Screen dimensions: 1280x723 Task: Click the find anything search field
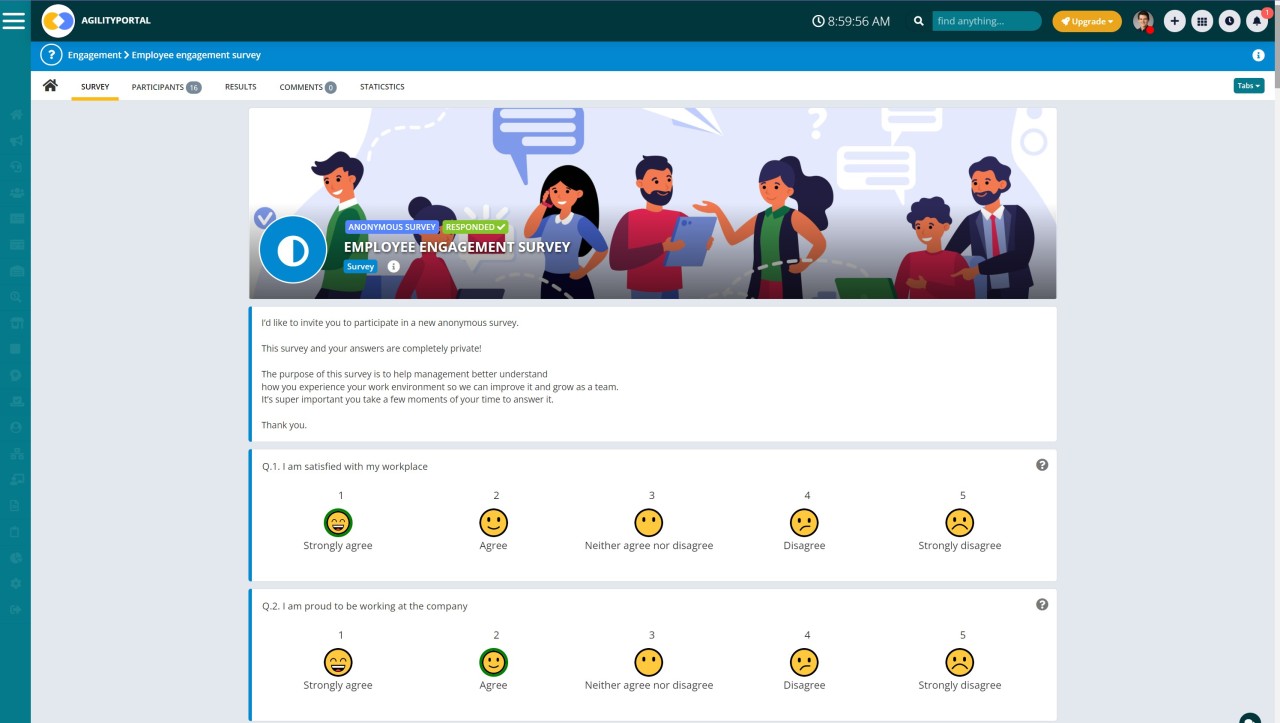coord(986,19)
